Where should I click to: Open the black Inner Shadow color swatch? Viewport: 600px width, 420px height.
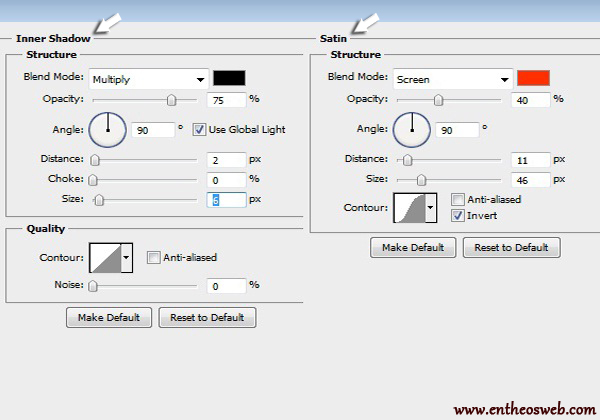(229, 78)
